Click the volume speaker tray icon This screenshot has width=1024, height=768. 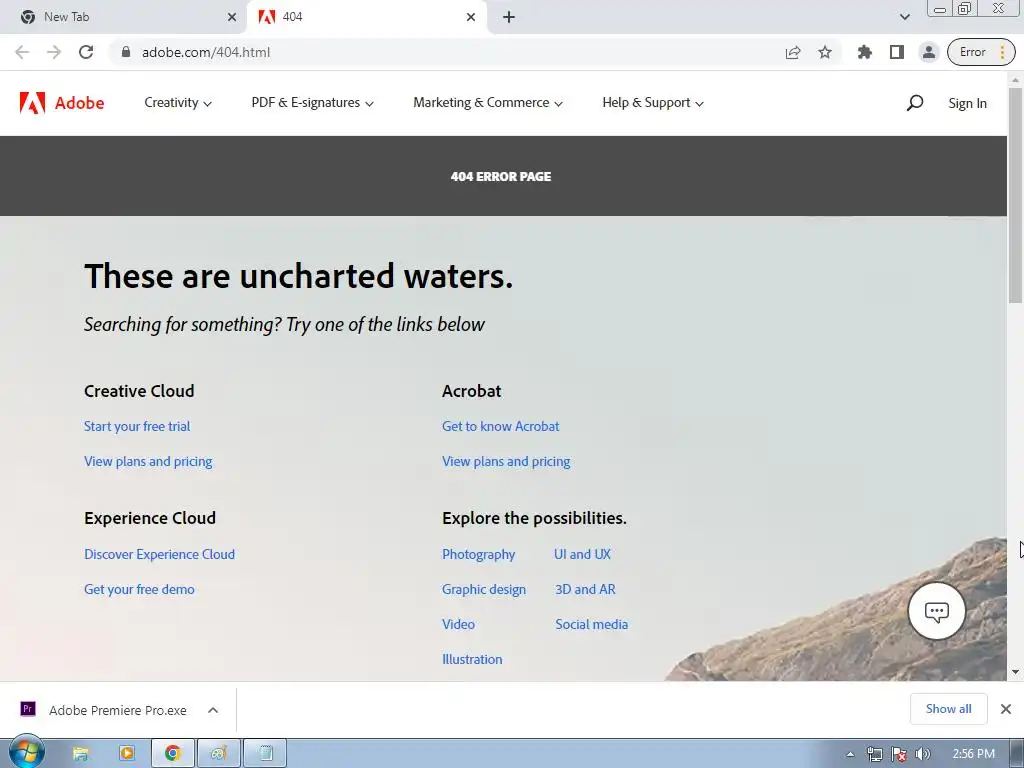(923, 754)
